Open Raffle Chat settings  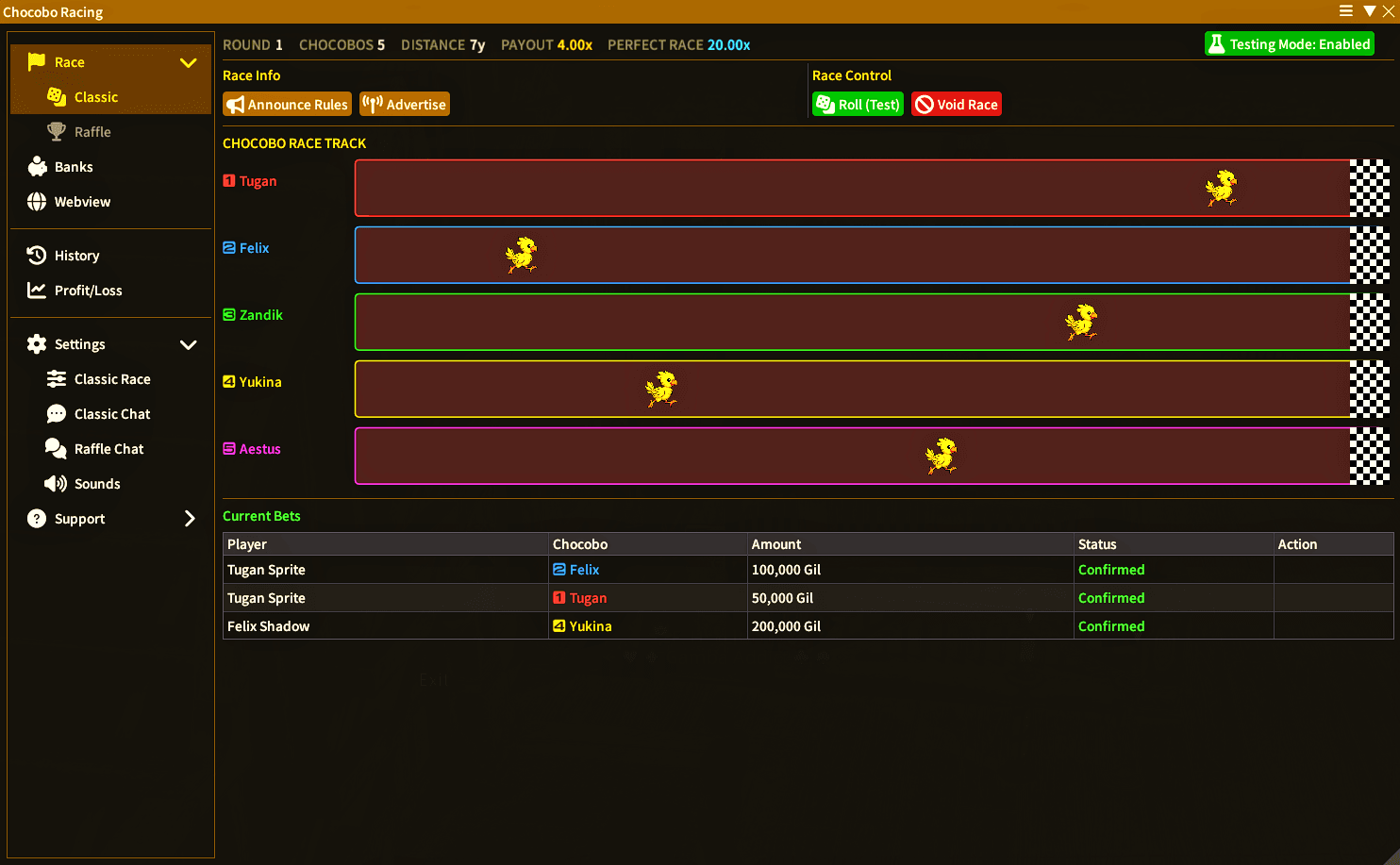click(111, 449)
